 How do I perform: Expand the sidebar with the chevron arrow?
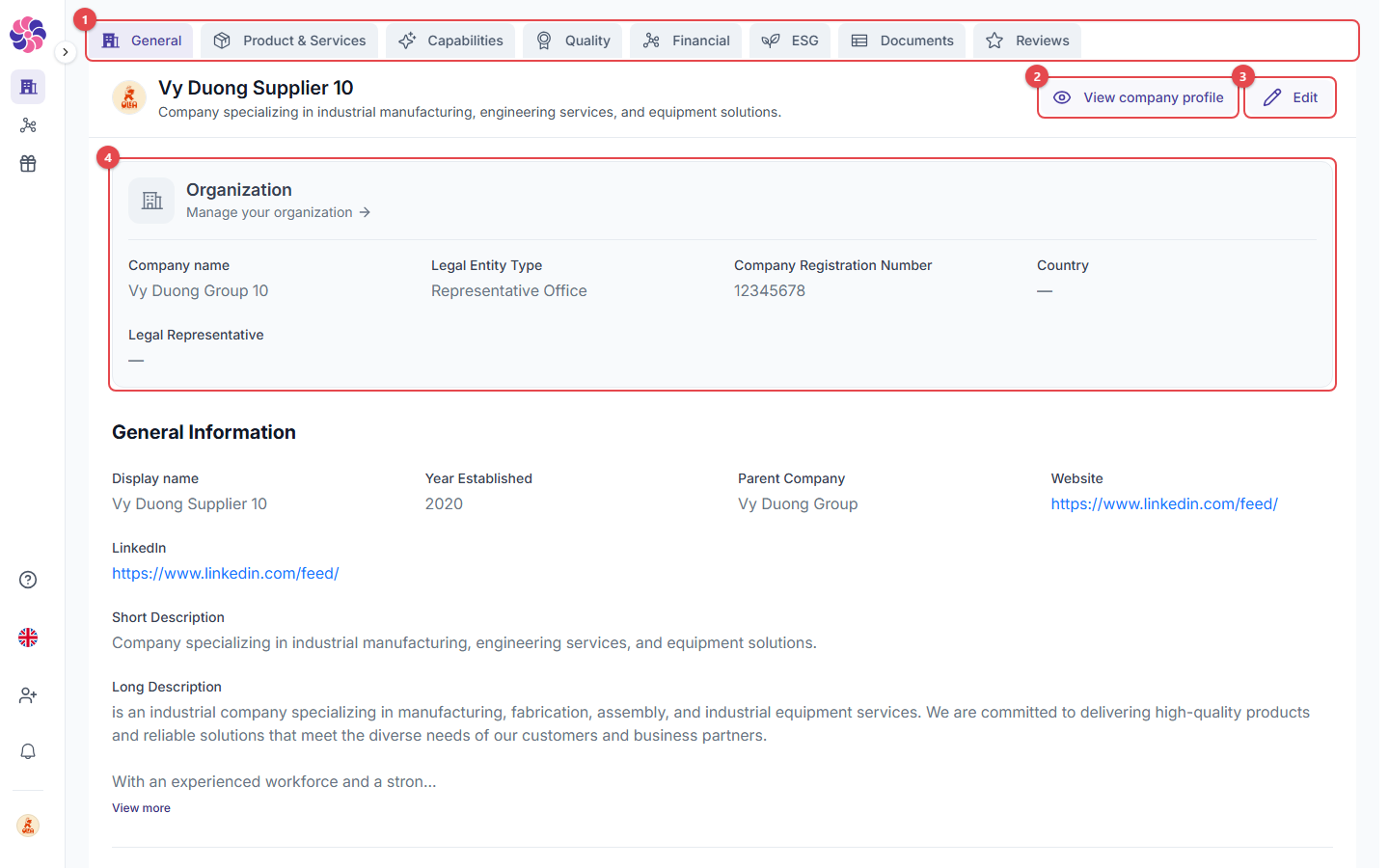point(65,52)
